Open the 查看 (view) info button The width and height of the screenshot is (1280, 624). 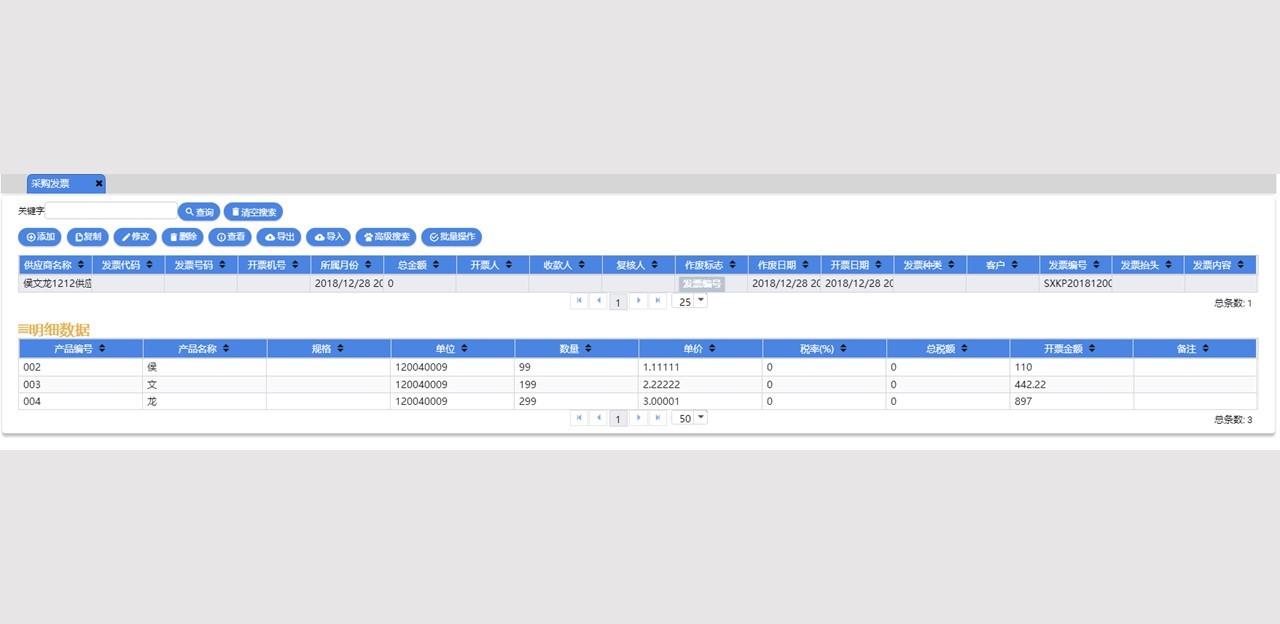pos(230,237)
